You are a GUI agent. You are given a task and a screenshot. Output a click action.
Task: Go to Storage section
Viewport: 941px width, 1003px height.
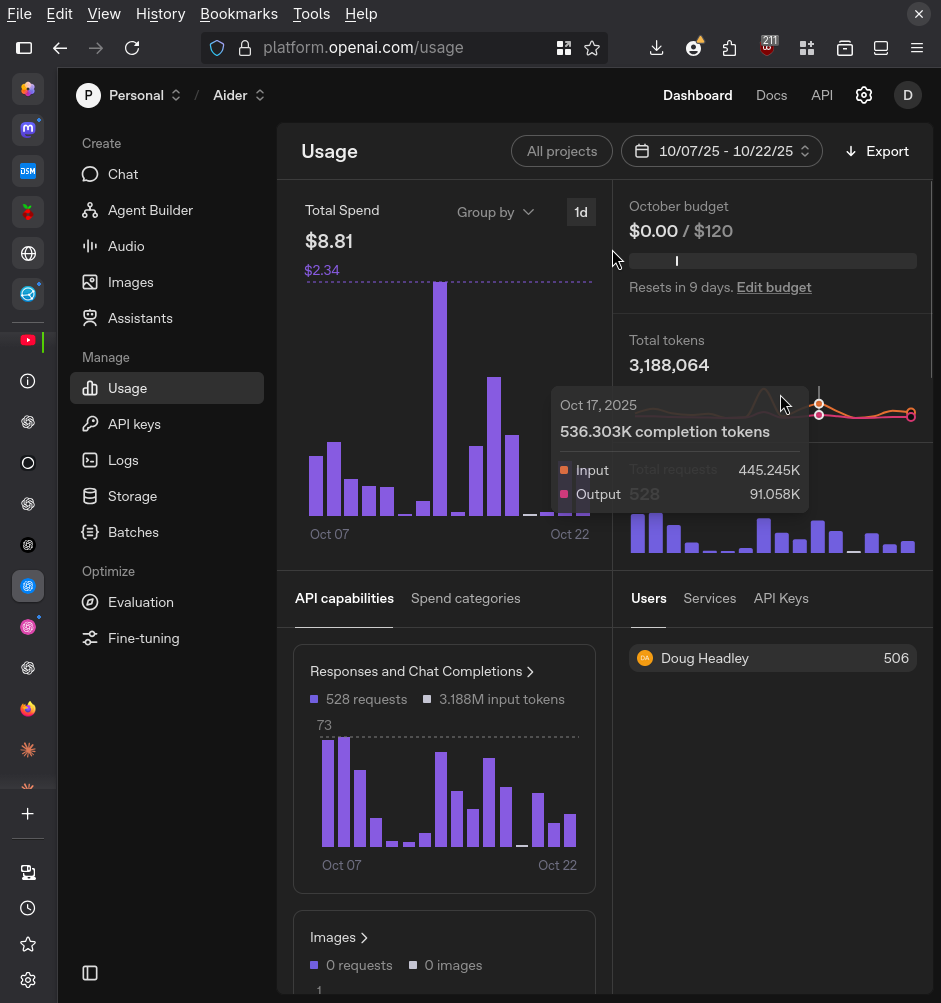(x=132, y=496)
